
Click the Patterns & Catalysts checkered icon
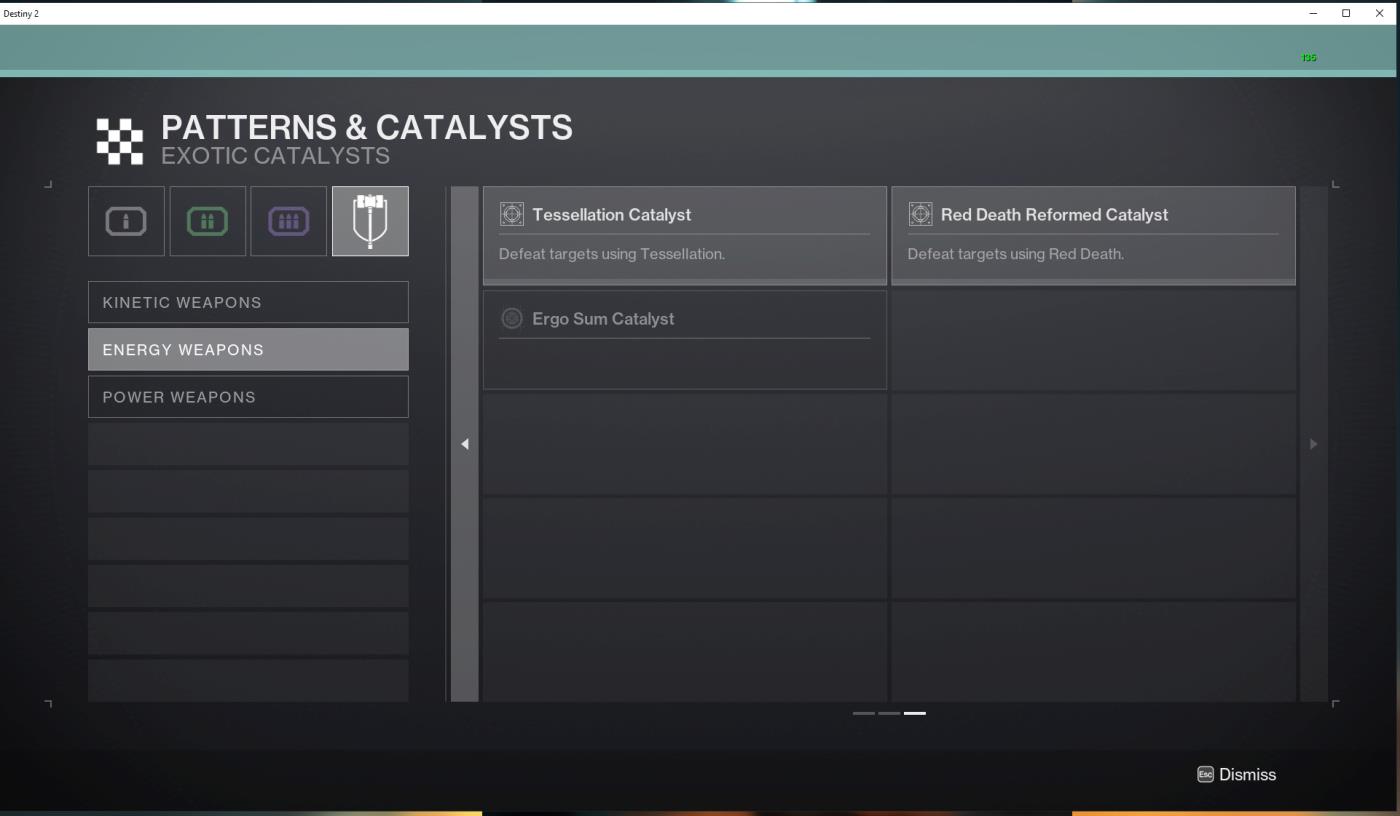click(x=120, y=140)
